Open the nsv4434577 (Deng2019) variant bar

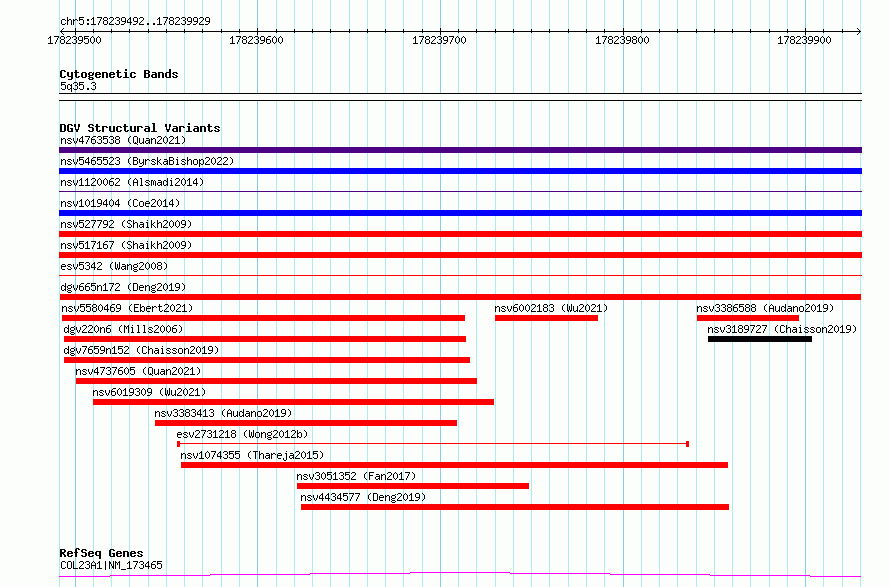[515, 507]
